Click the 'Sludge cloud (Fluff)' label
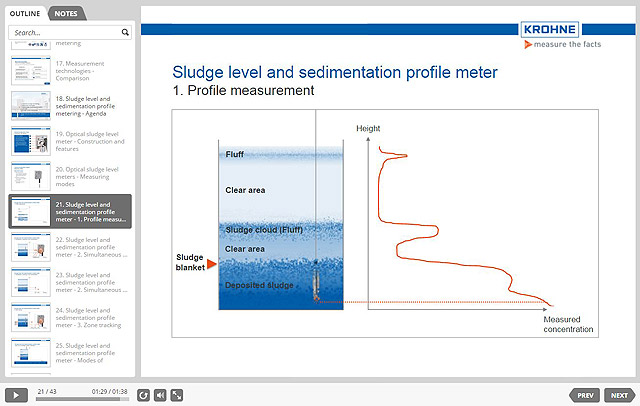 (264, 230)
